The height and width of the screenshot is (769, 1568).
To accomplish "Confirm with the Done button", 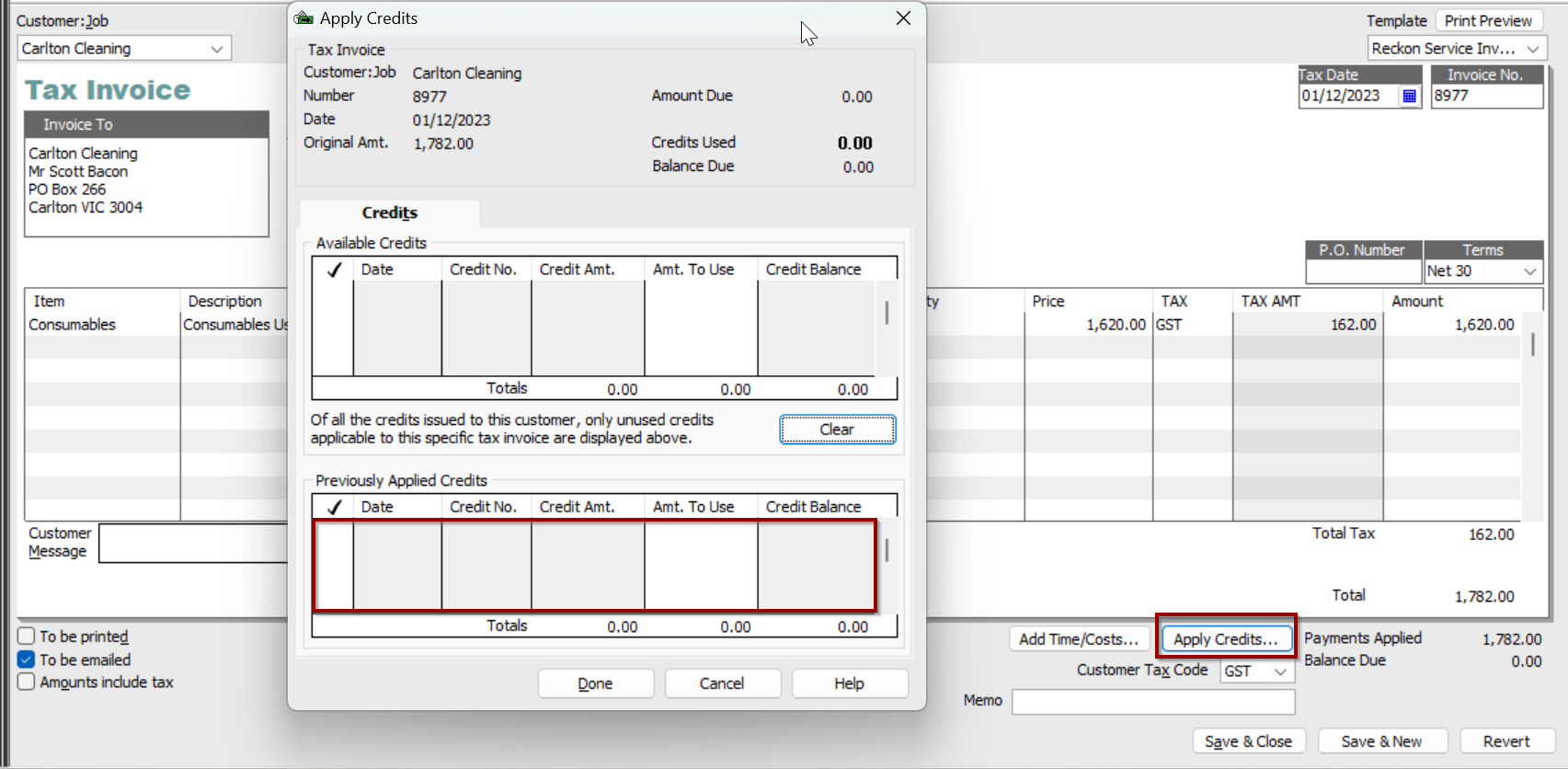I will (595, 683).
